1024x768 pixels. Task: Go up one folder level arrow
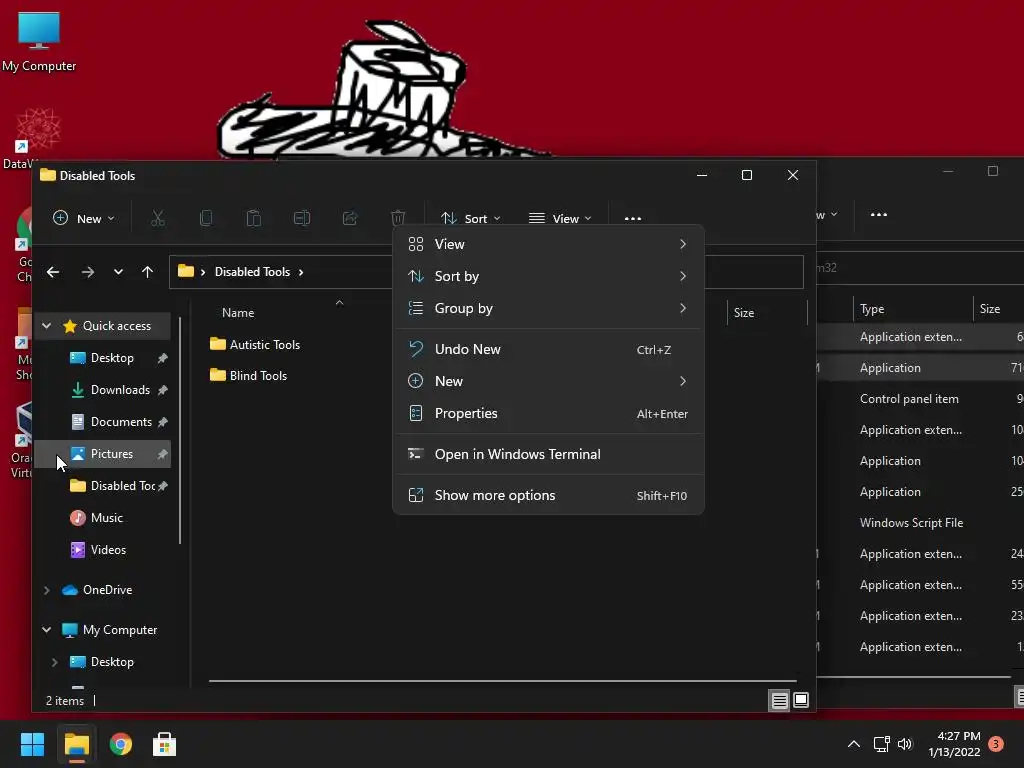pyautogui.click(x=148, y=272)
